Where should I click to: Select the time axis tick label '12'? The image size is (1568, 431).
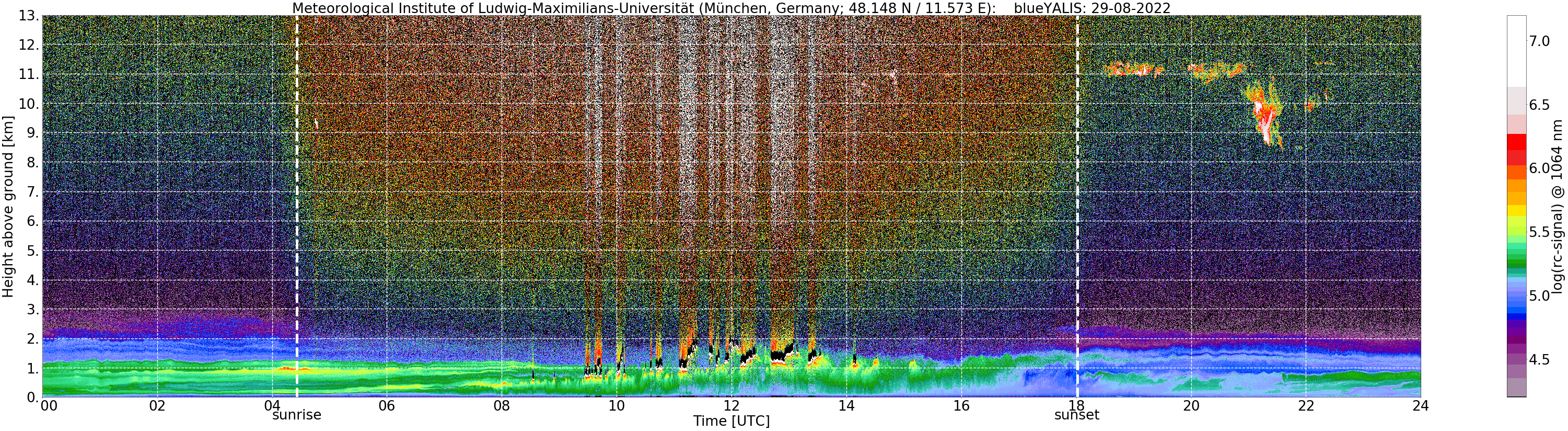coord(731,406)
